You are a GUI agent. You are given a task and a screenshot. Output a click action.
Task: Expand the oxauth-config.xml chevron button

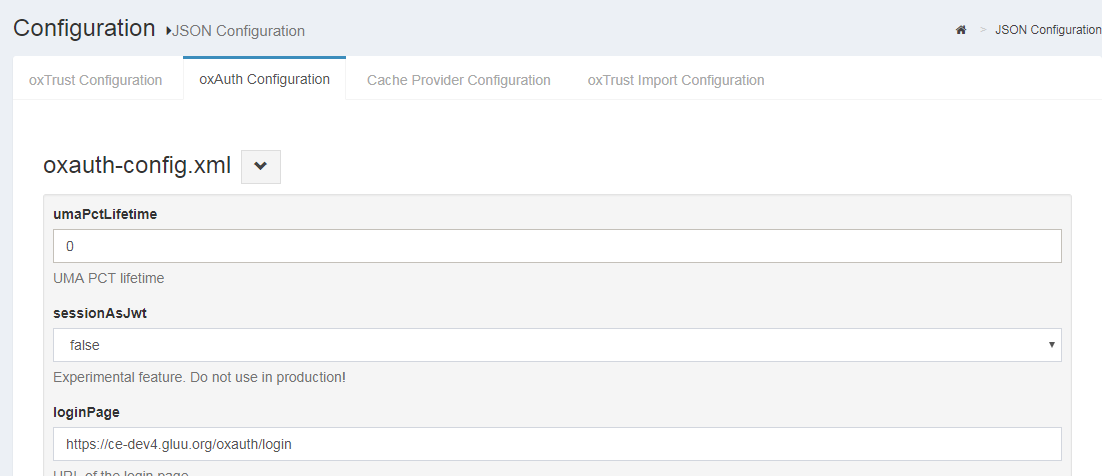[261, 166]
